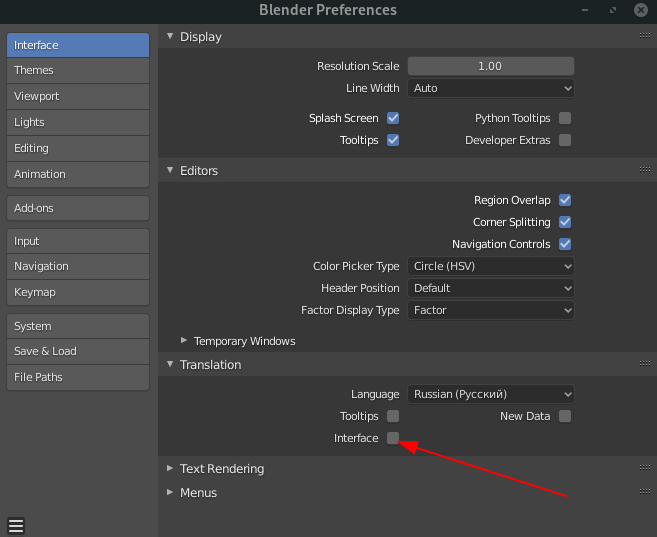Grab the Display panel drag handle
The image size is (657, 537).
(x=645, y=36)
